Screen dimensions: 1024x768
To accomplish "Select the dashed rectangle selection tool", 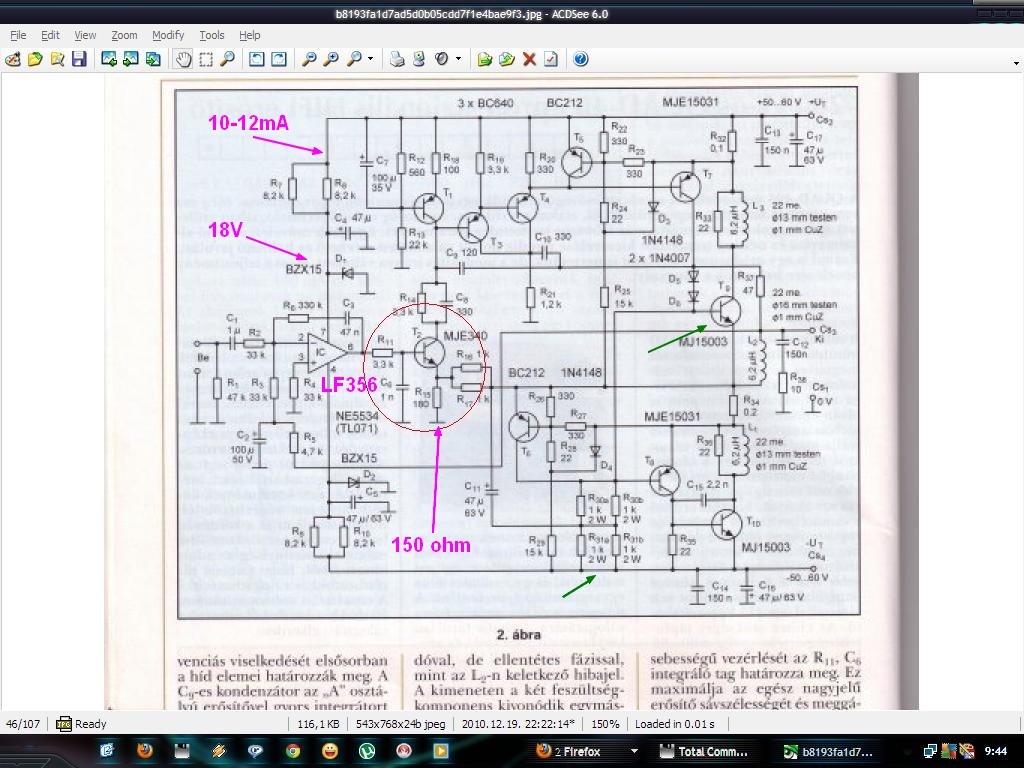I will [206, 59].
